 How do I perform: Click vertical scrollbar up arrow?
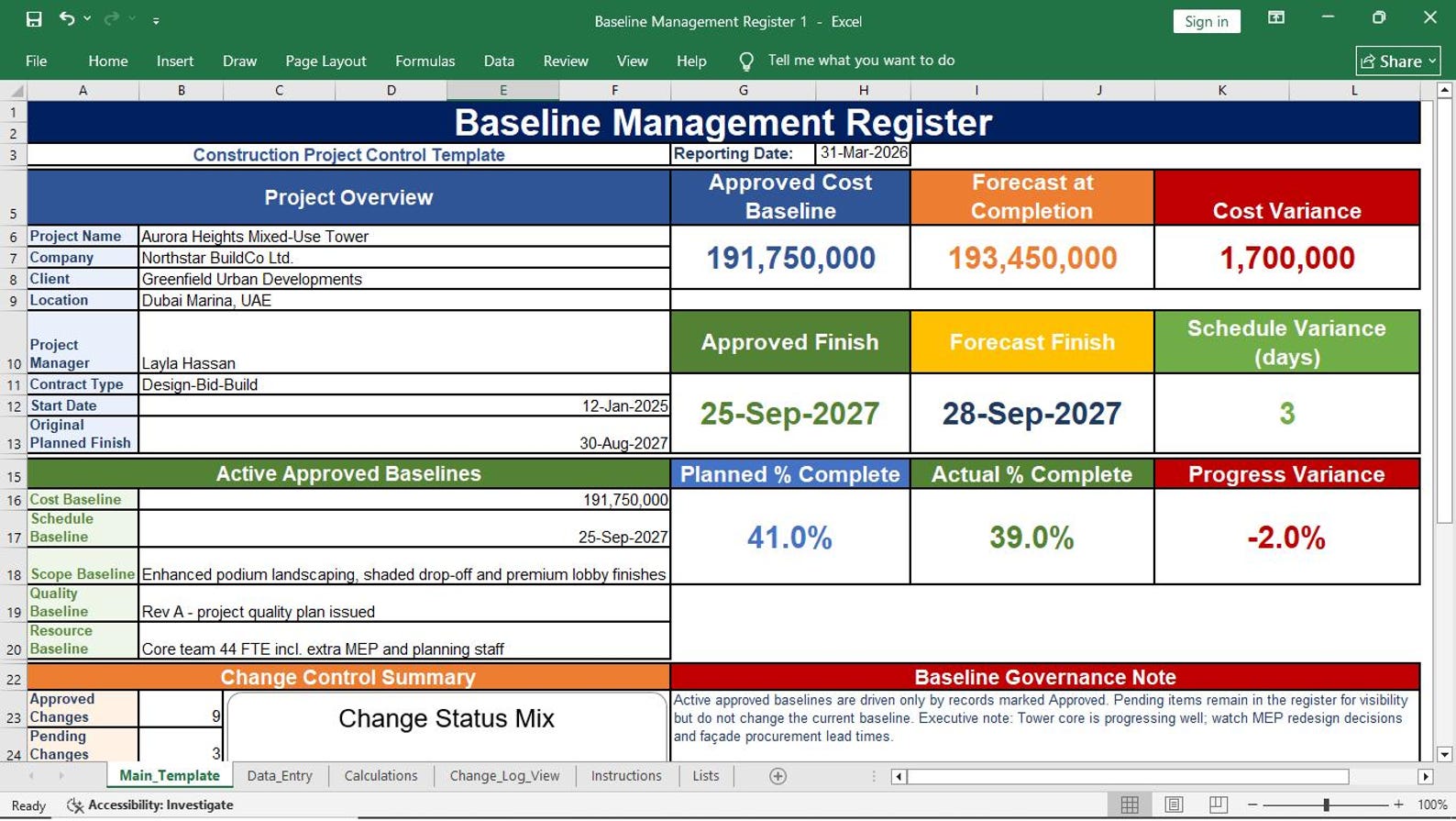click(1444, 90)
